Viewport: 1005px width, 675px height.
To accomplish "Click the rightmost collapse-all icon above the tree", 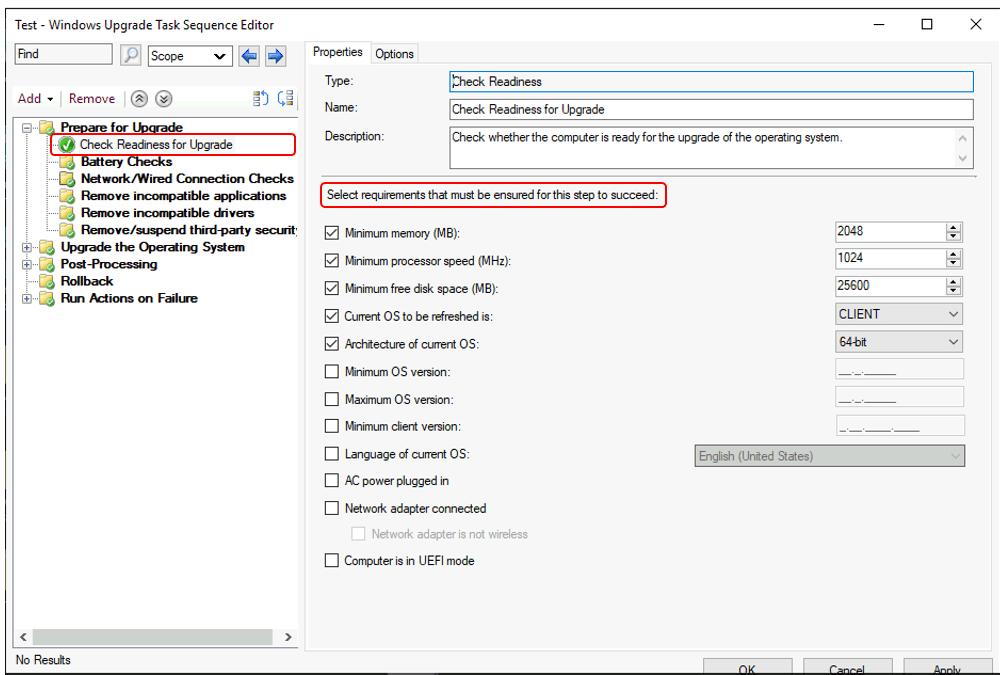I will [285, 98].
